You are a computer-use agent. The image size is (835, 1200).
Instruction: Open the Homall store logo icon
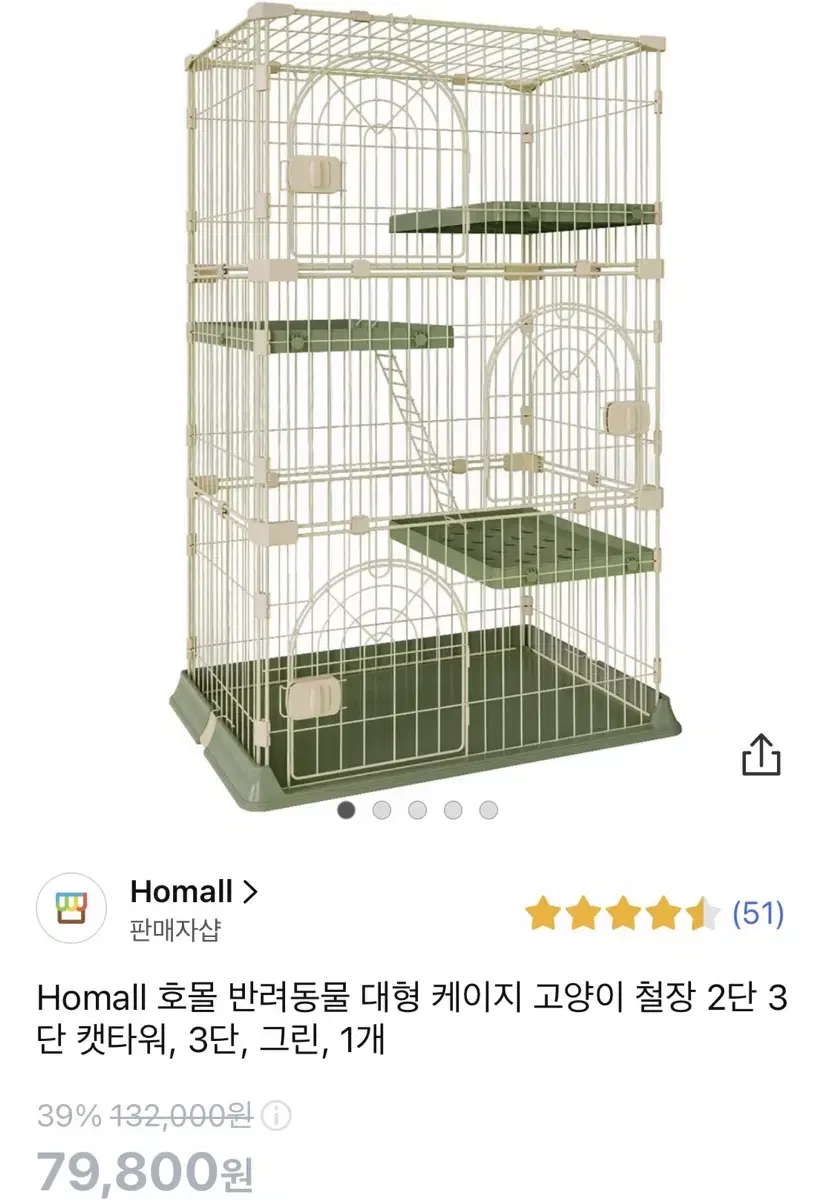pyautogui.click(x=72, y=908)
